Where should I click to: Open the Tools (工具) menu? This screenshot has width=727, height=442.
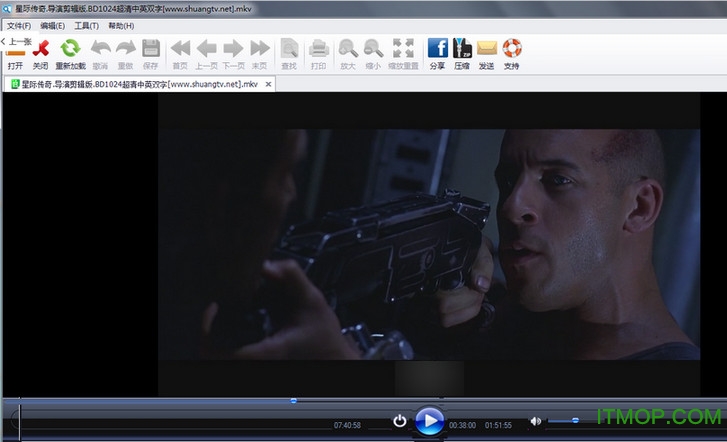click(87, 25)
